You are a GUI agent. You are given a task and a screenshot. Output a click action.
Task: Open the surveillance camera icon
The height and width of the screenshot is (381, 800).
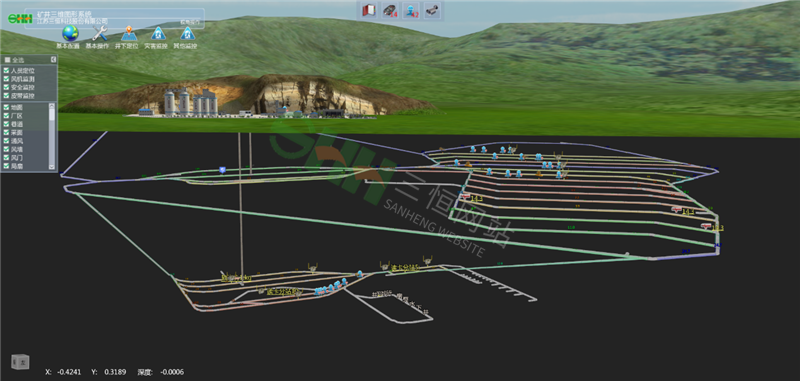coord(432,10)
